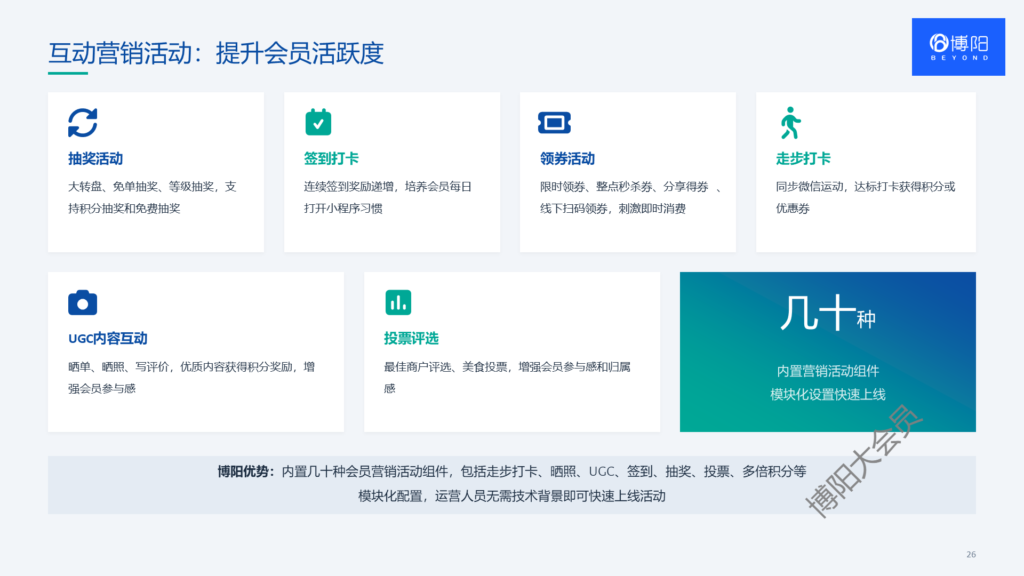
Task: Click the large 几十种 text
Action: [x=827, y=314]
